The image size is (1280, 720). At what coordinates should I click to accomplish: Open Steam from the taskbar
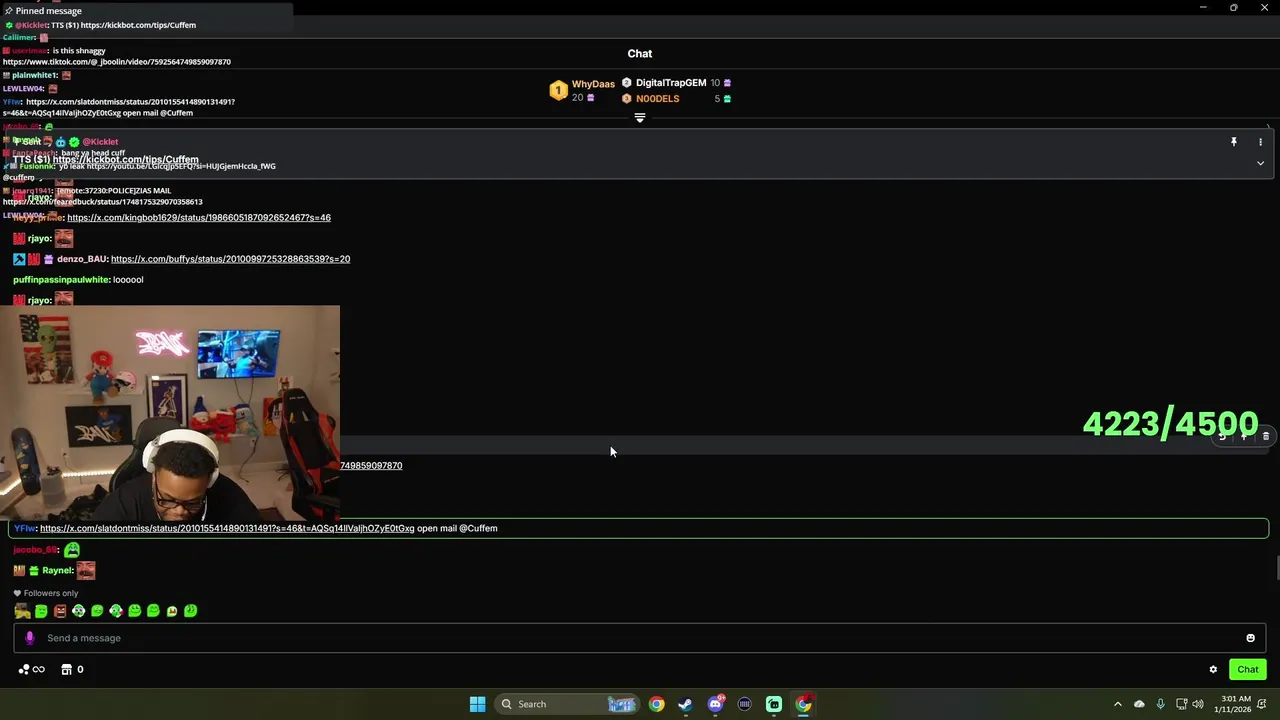coord(685,704)
